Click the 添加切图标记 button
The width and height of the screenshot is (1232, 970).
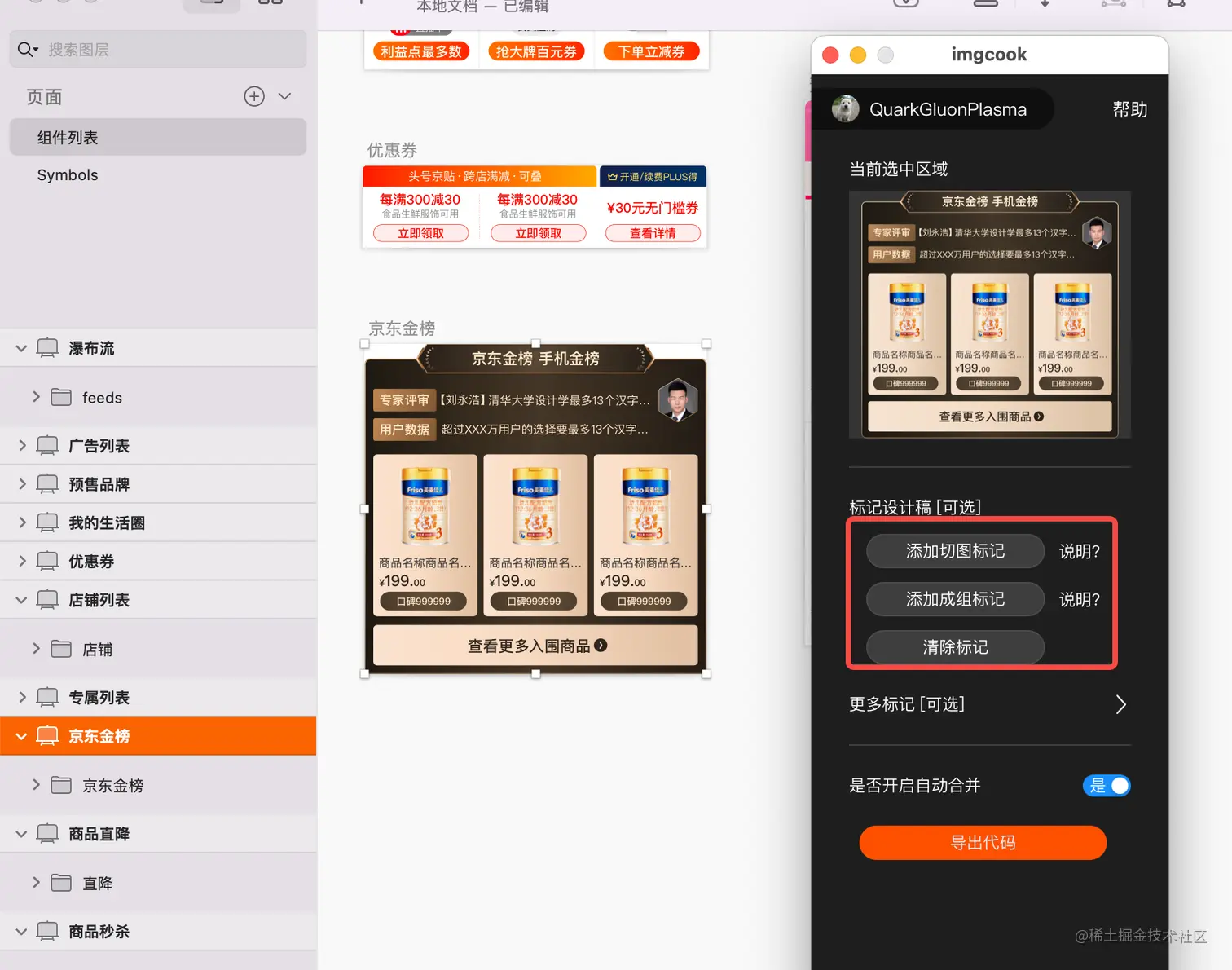[x=955, y=551]
